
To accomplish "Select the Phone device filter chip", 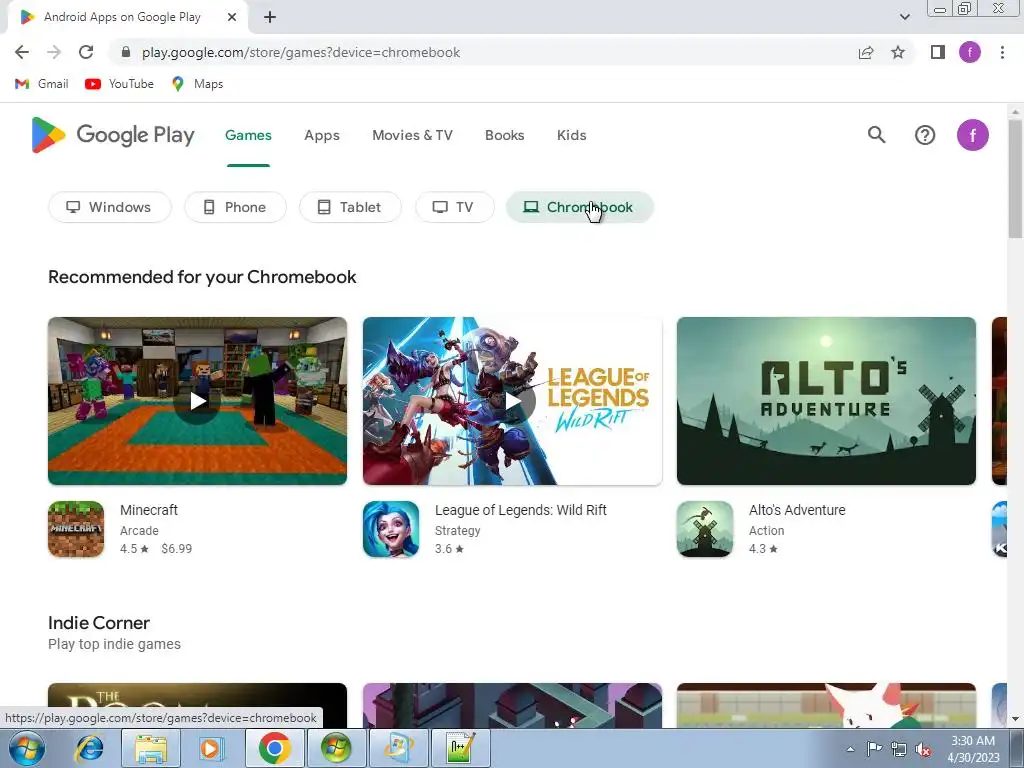I will coord(235,207).
